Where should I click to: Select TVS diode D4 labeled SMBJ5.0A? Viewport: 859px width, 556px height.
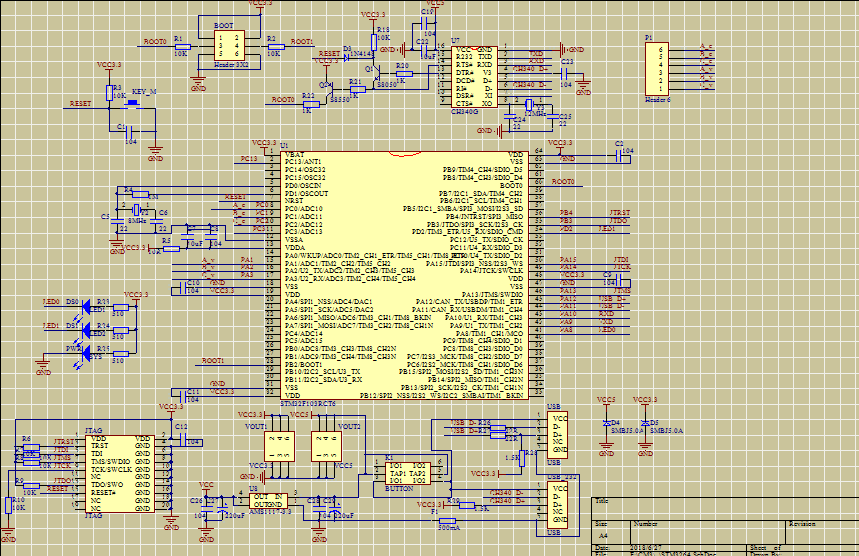(x=606, y=423)
